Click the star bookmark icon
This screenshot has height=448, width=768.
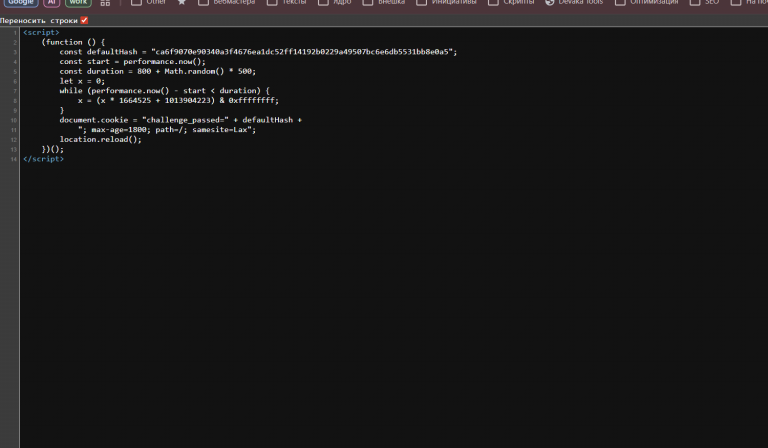[182, 2]
